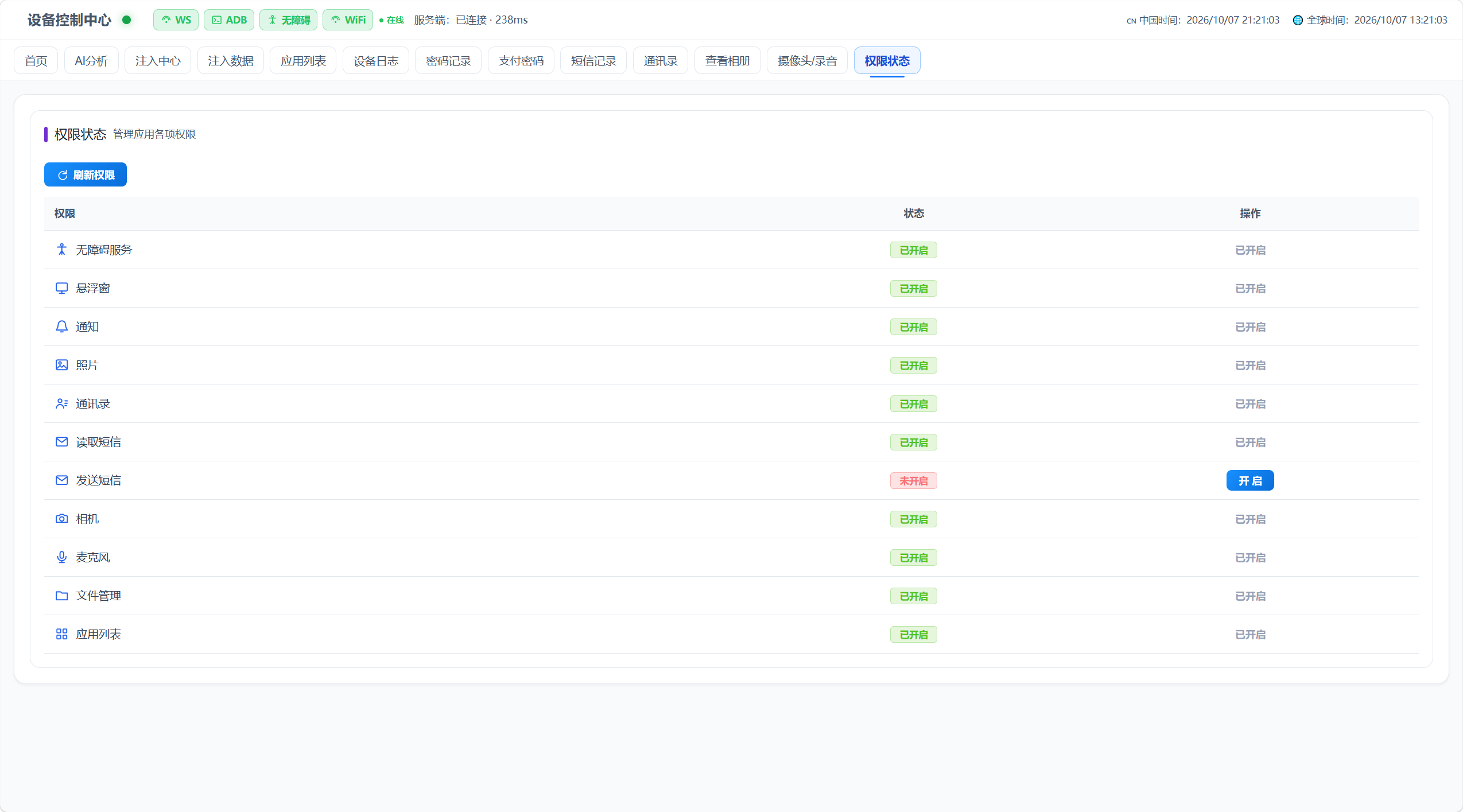Click the WiFi status badge

[x=348, y=20]
